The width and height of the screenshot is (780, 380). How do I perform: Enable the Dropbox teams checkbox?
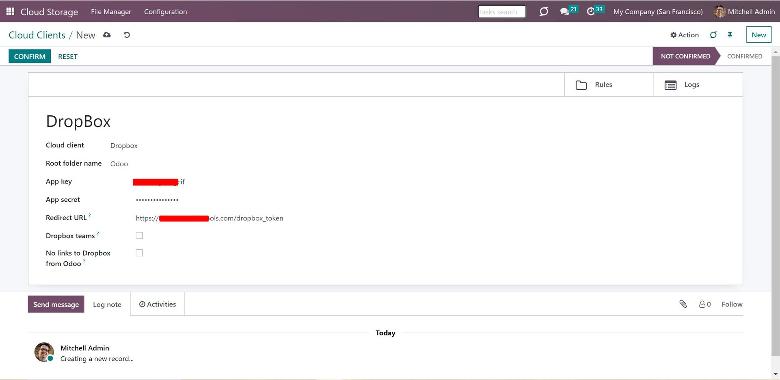click(139, 235)
